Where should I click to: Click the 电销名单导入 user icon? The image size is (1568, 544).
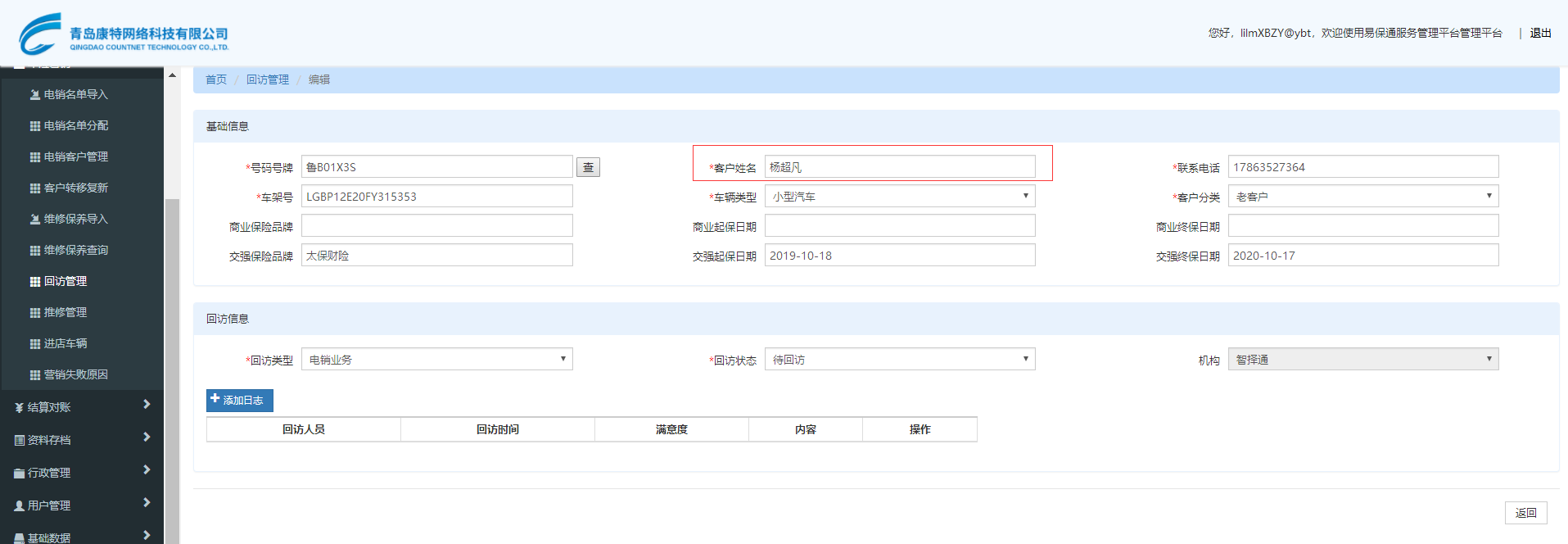coord(35,94)
